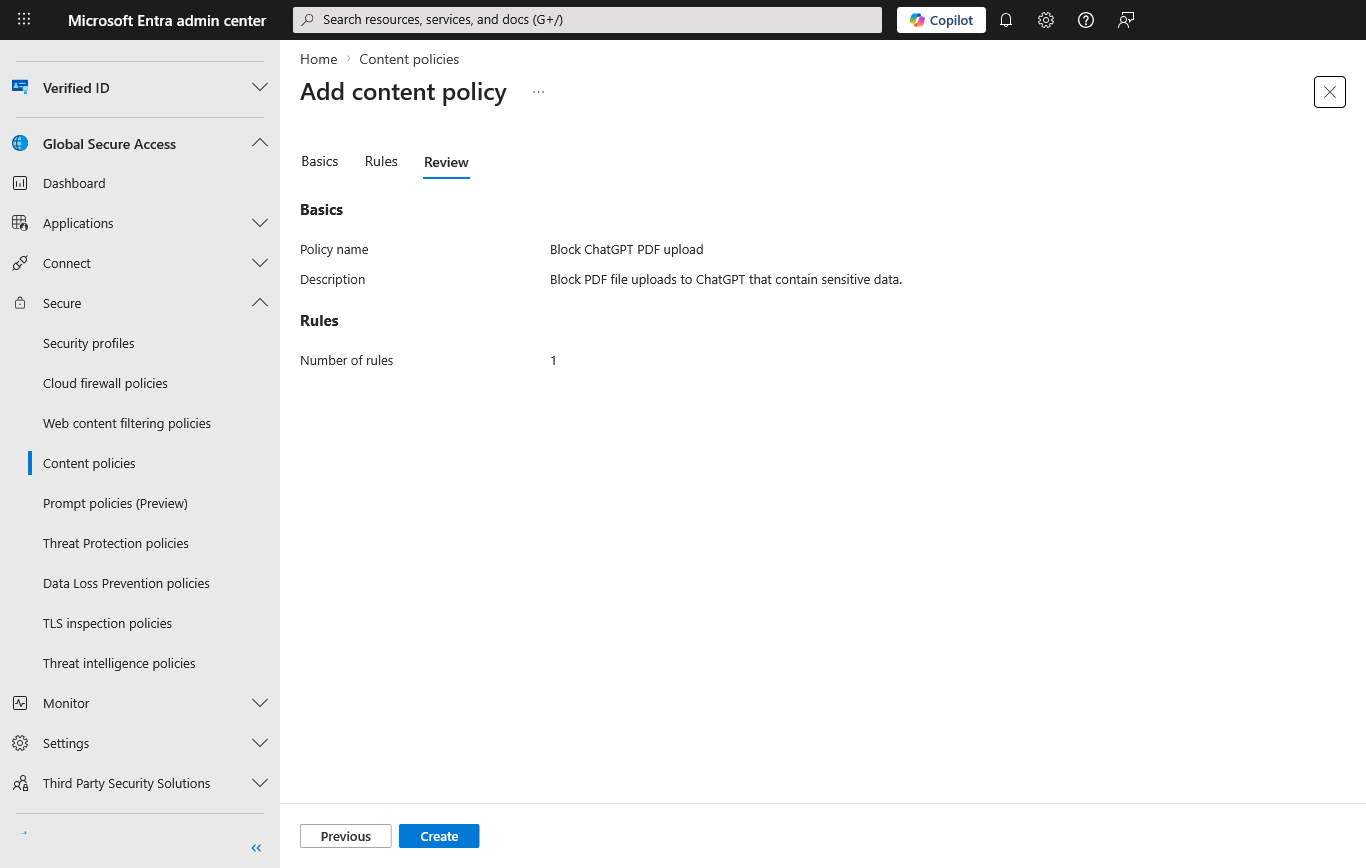Click policy name value Block ChatGPT PDF upload
1366x868 pixels.
coord(627,249)
